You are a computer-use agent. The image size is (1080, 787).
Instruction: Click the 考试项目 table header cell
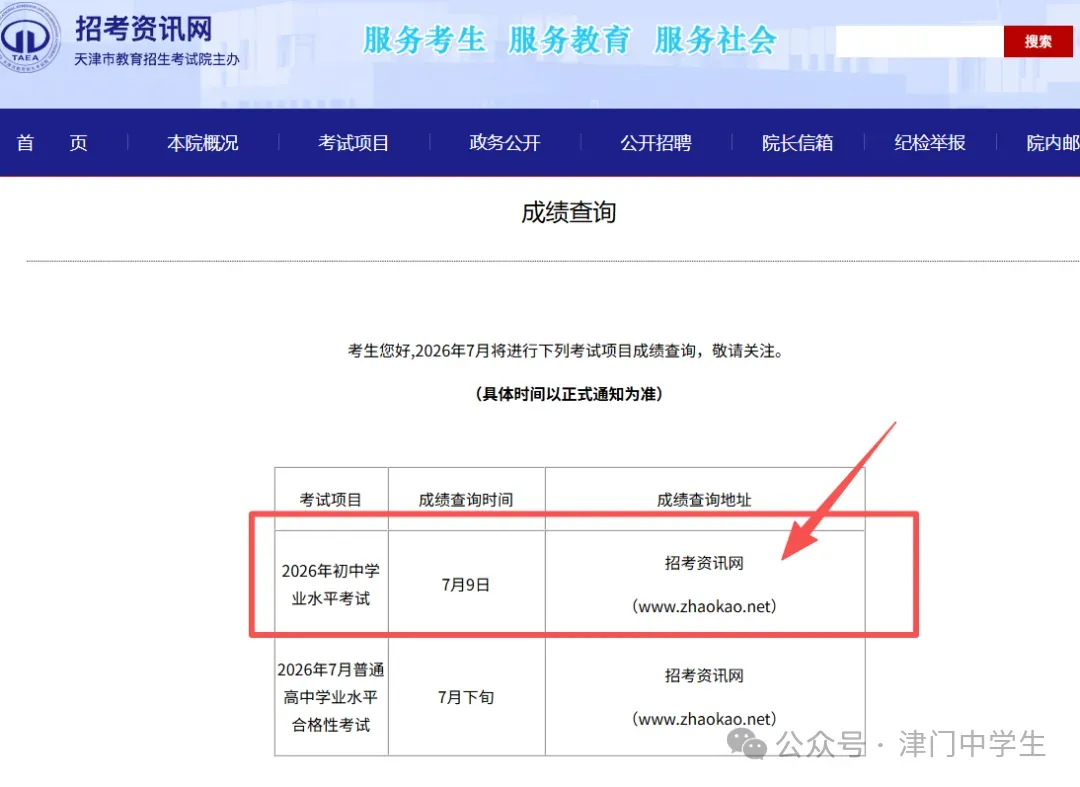click(x=331, y=500)
